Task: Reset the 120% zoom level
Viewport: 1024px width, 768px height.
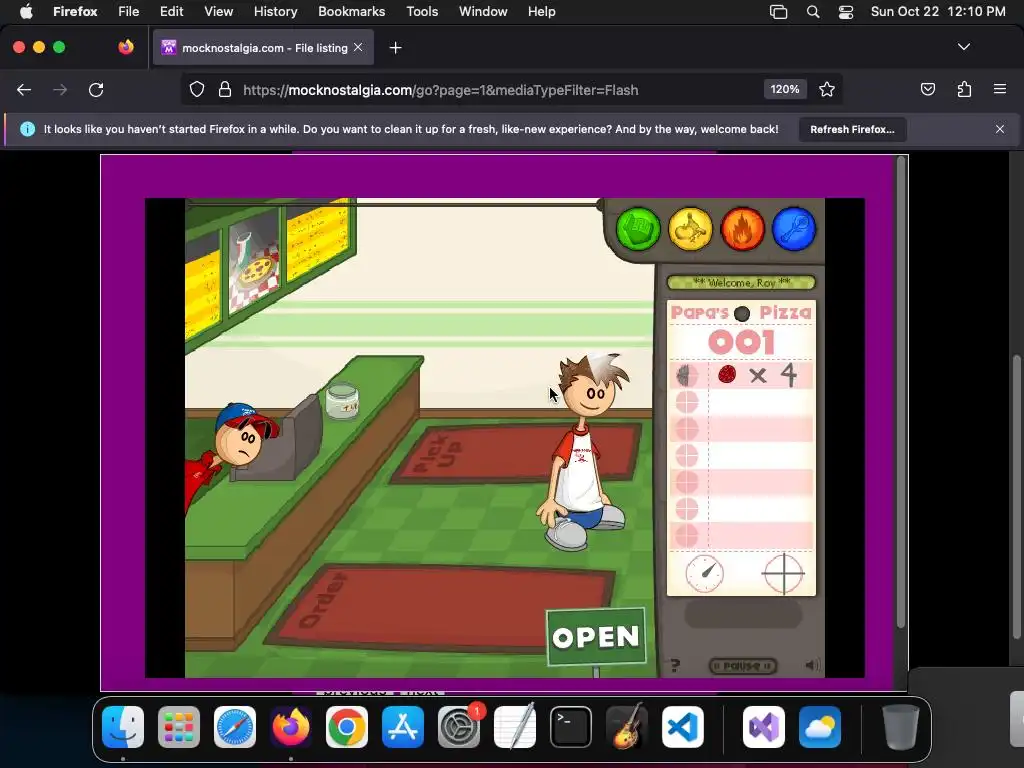Action: (784, 89)
